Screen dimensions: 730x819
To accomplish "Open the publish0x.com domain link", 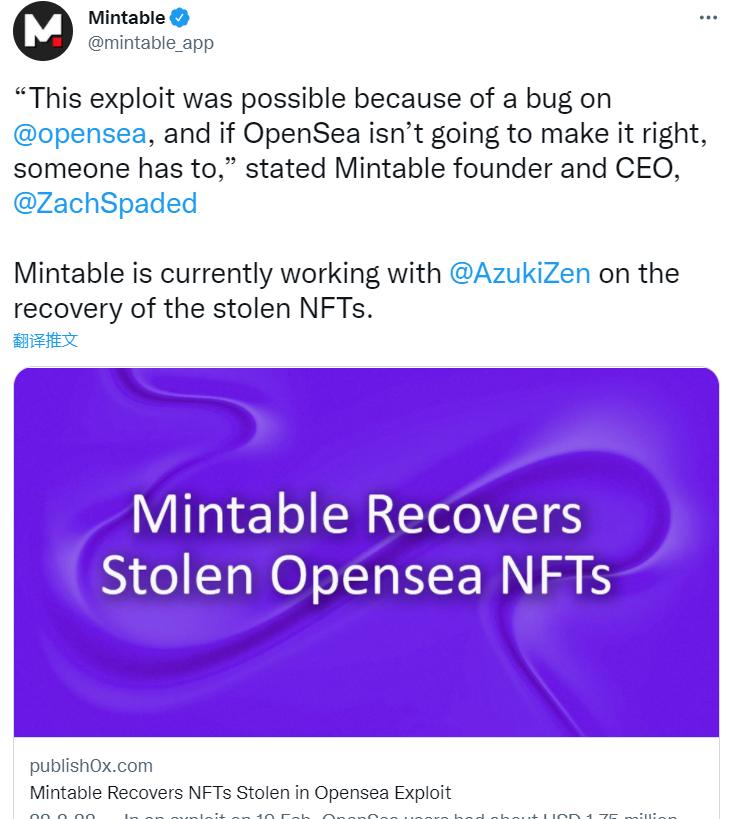I will pos(92,765).
